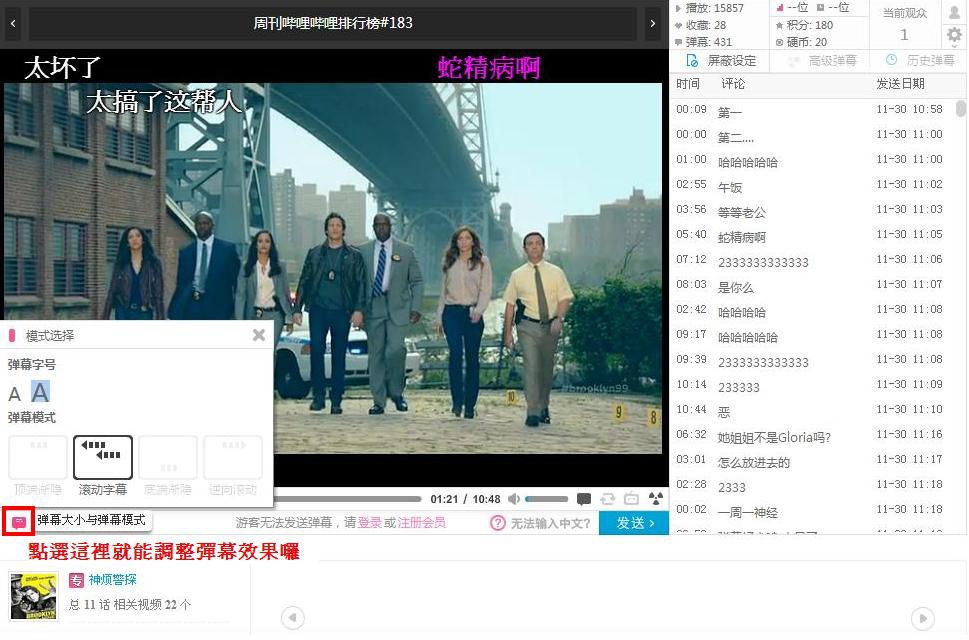Screen dimensions: 969x640
Task: Open the user profile icon above the gear
Action: click(x=954, y=12)
